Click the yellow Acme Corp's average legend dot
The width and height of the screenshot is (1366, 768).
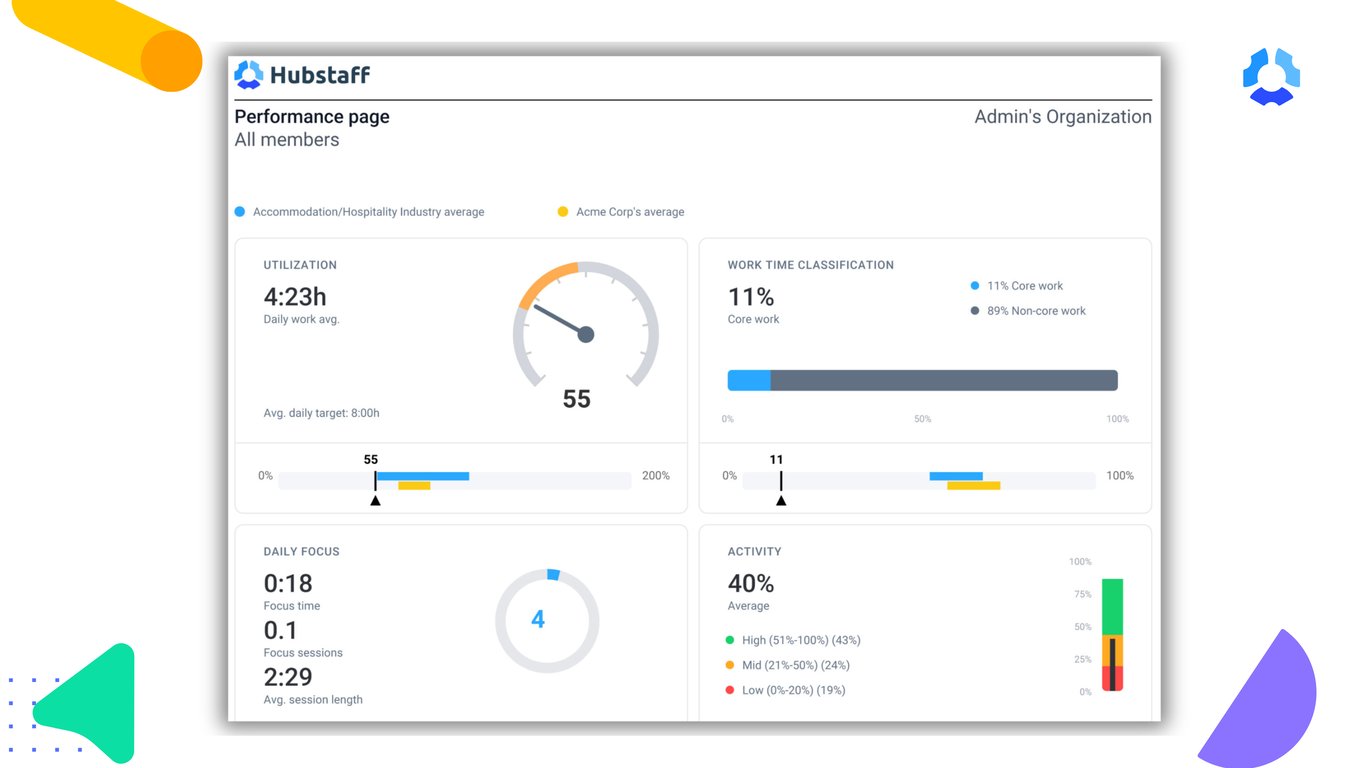click(x=563, y=212)
